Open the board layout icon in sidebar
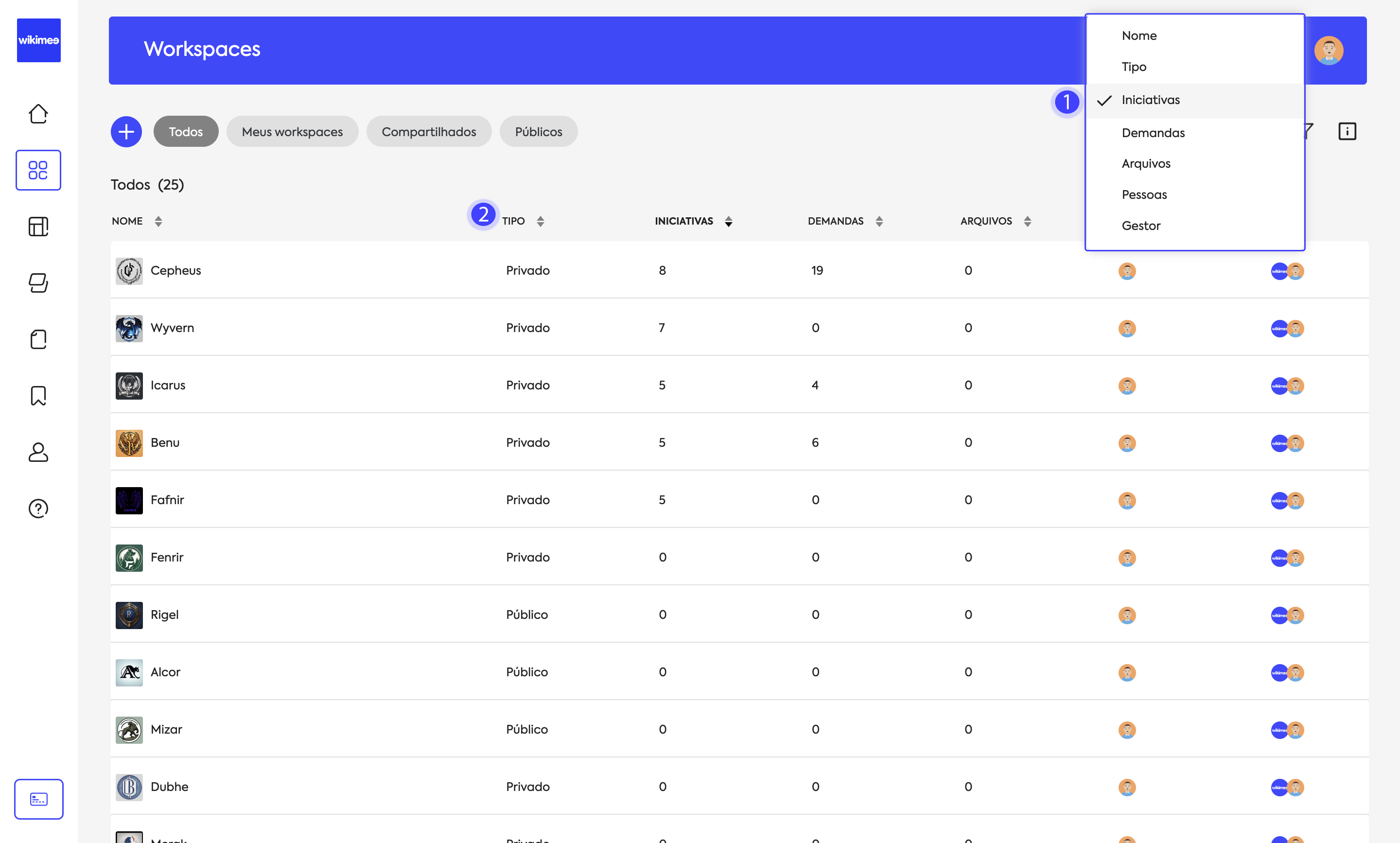Screen dimensions: 1400x843 [x=38, y=227]
